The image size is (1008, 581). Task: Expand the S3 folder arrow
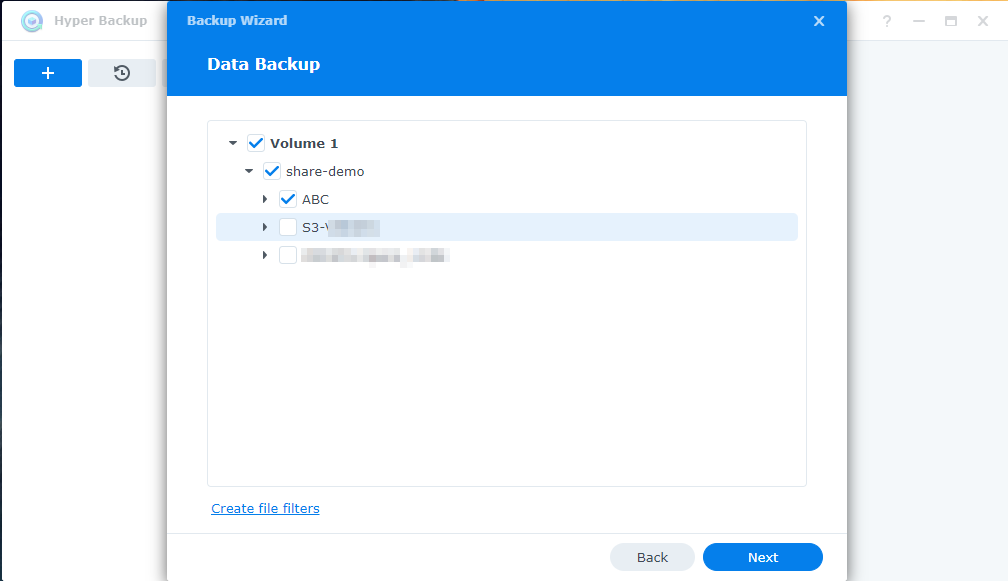(265, 227)
